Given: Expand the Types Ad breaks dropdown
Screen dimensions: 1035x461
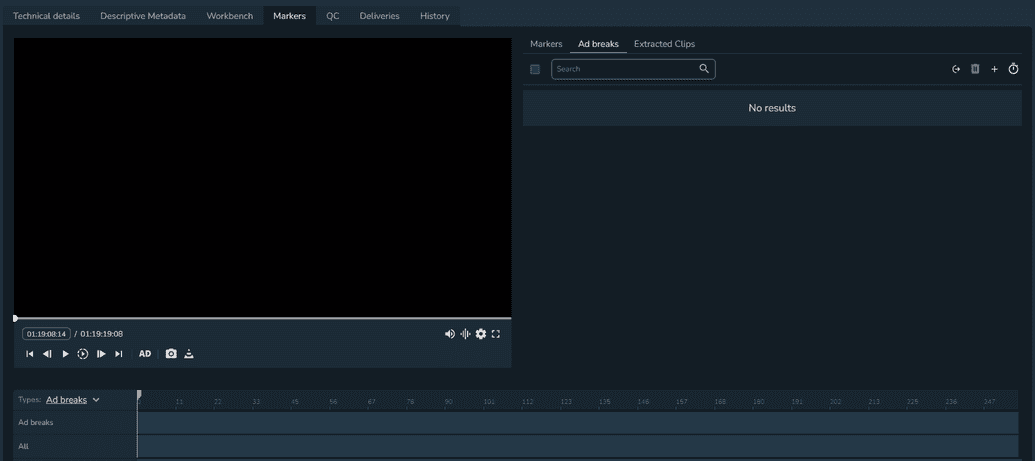Looking at the screenshot, I should 73,400.
